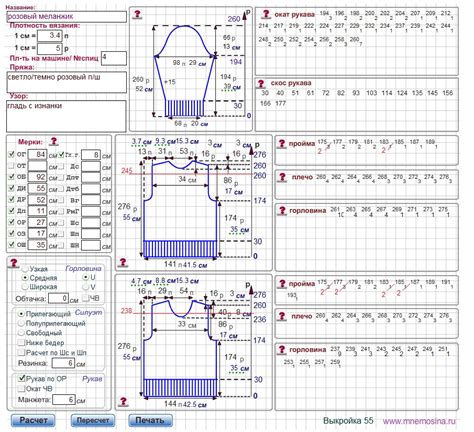
Task: Select Прилегающий silhouette
Action: 21,314
